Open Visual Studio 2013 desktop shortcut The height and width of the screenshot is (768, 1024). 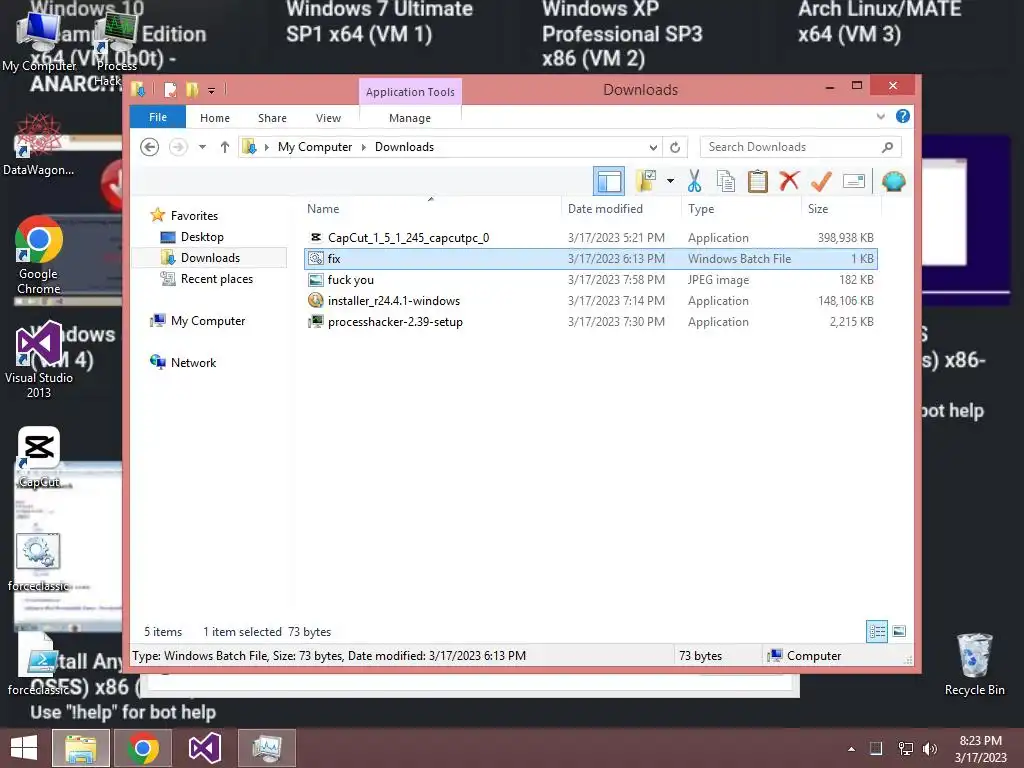tap(39, 360)
